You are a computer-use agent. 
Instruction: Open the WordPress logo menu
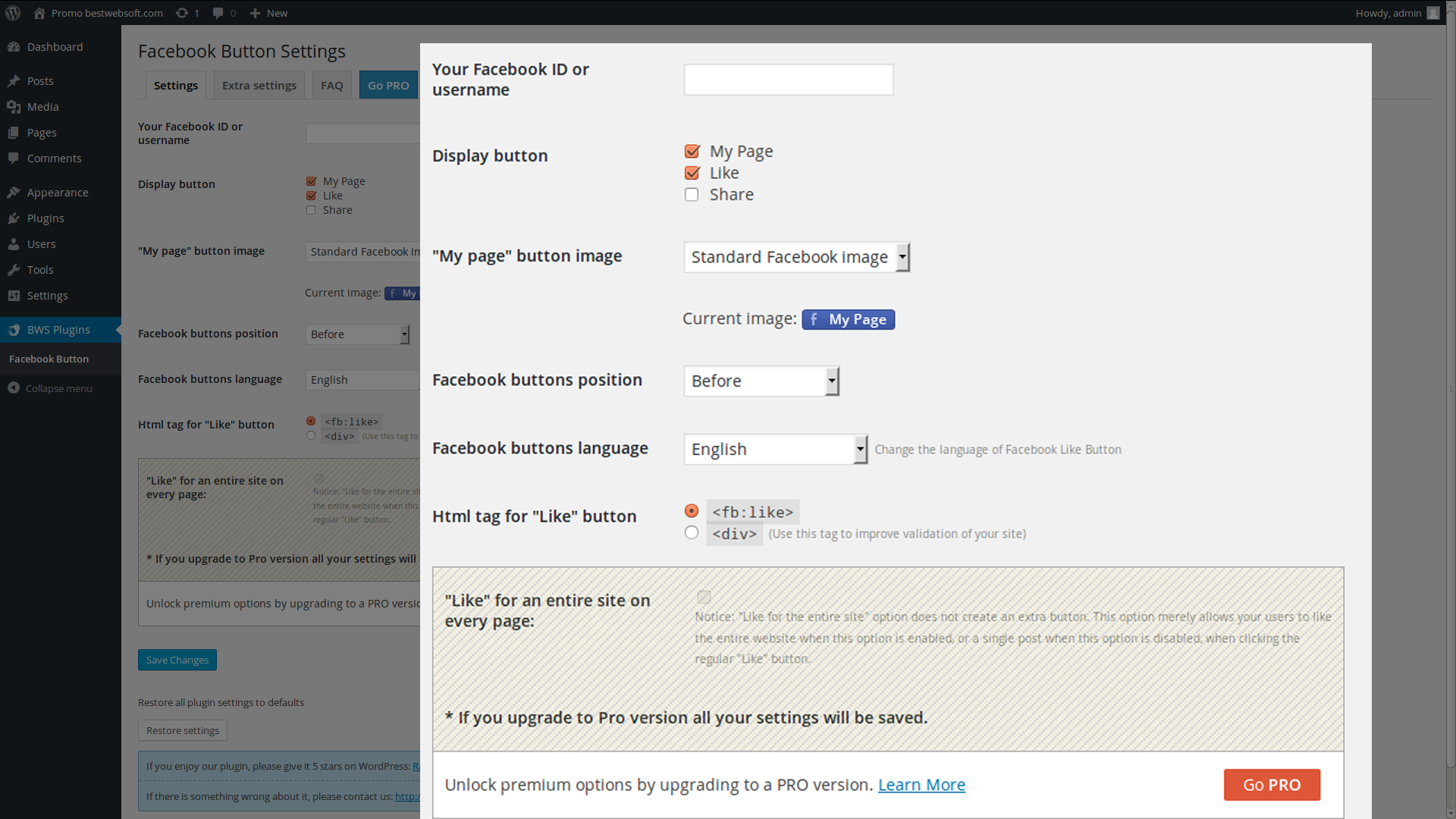[13, 13]
